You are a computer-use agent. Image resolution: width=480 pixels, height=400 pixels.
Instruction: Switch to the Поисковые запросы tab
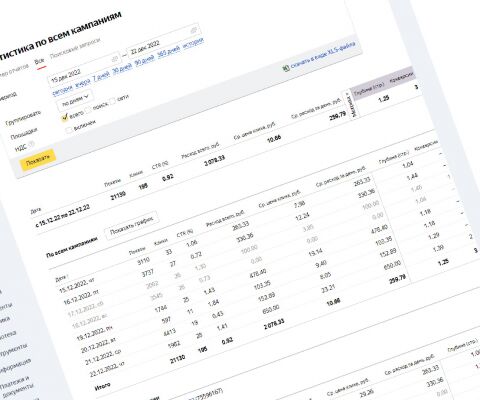75,49
